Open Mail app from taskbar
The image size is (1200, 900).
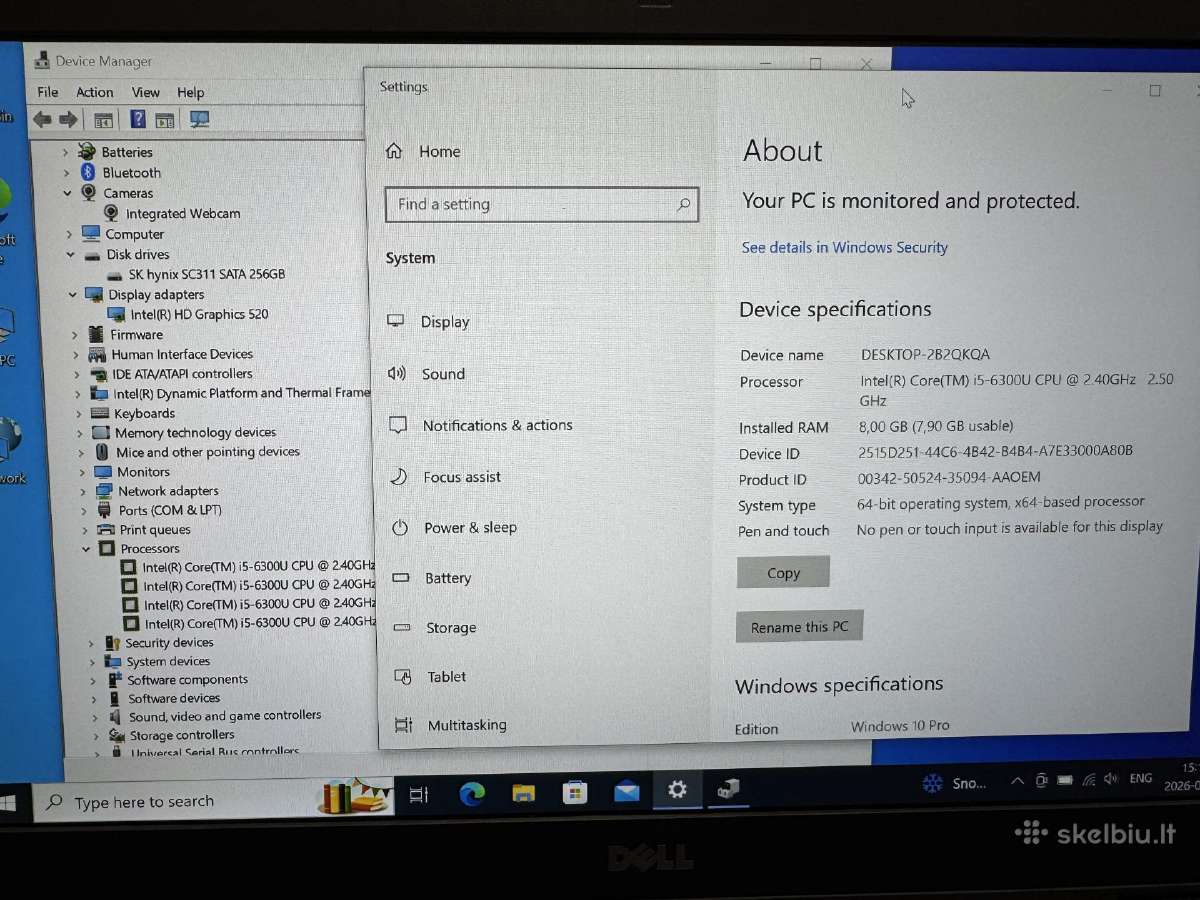[627, 792]
